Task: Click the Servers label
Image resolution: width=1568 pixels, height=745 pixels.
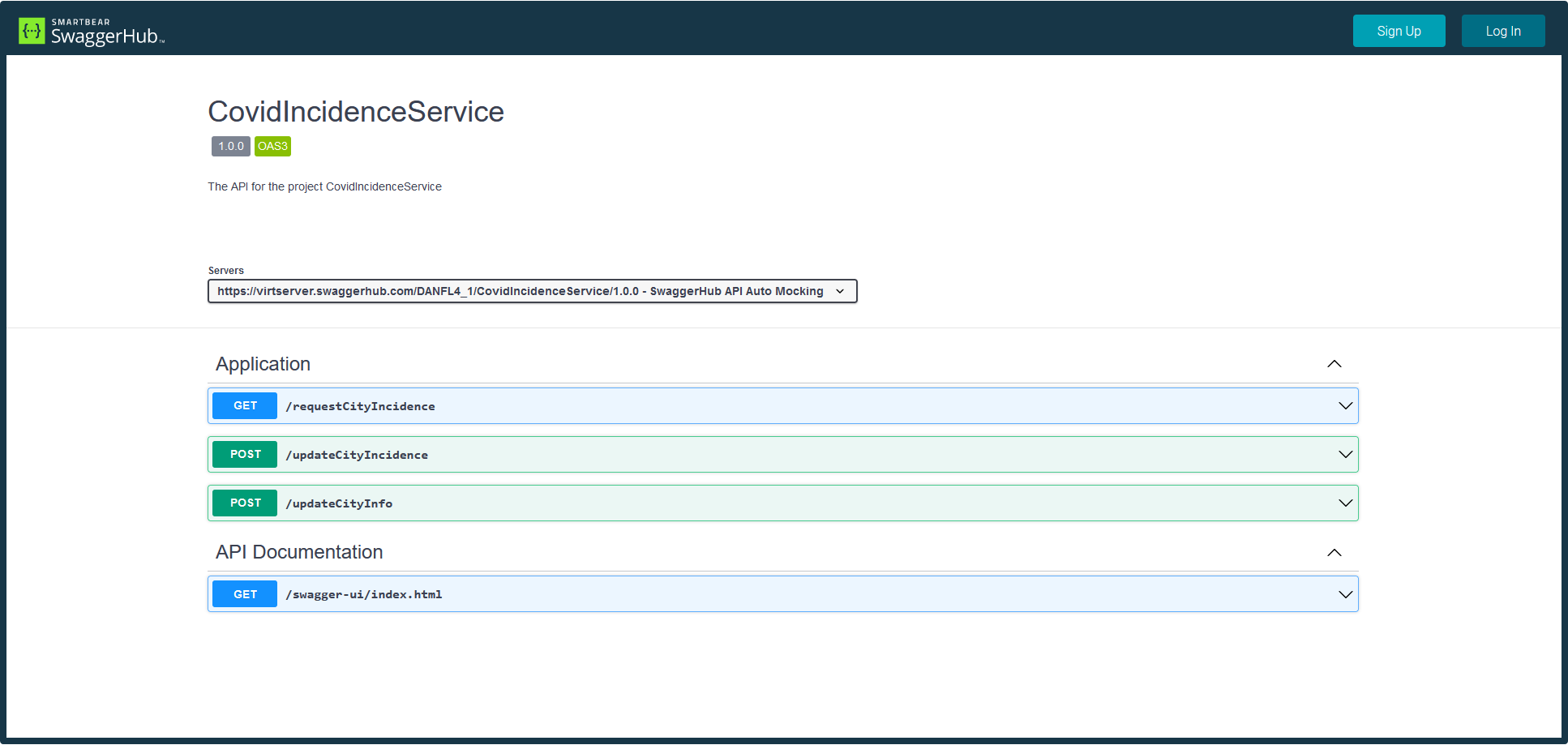Action: 225,271
